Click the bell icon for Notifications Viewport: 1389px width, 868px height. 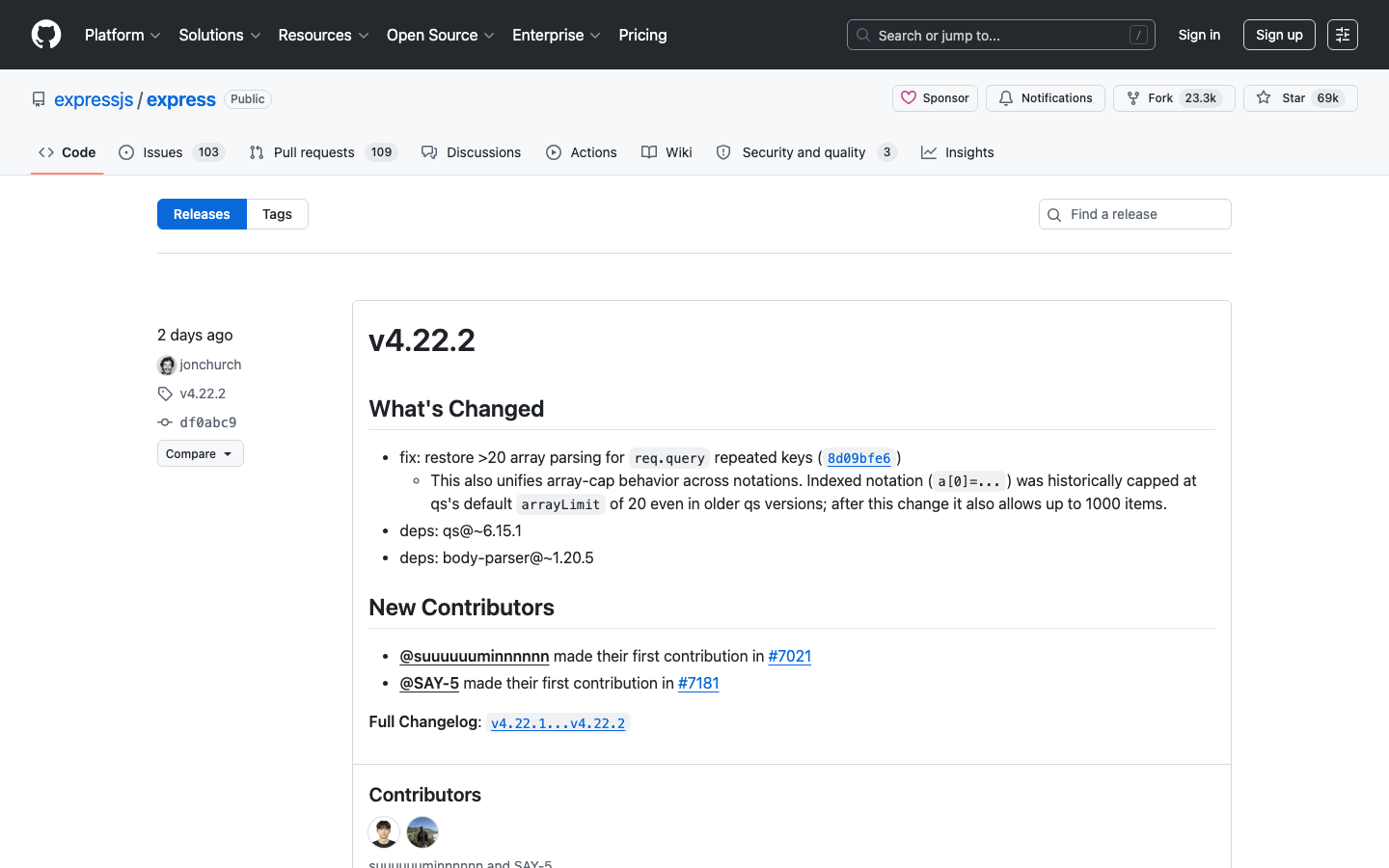point(1006,98)
